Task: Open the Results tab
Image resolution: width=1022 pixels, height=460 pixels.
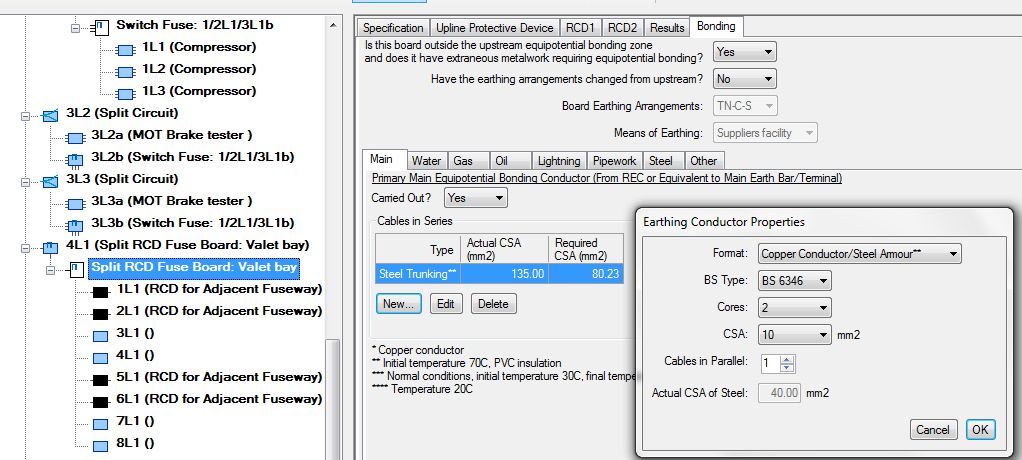Action: pyautogui.click(x=667, y=28)
